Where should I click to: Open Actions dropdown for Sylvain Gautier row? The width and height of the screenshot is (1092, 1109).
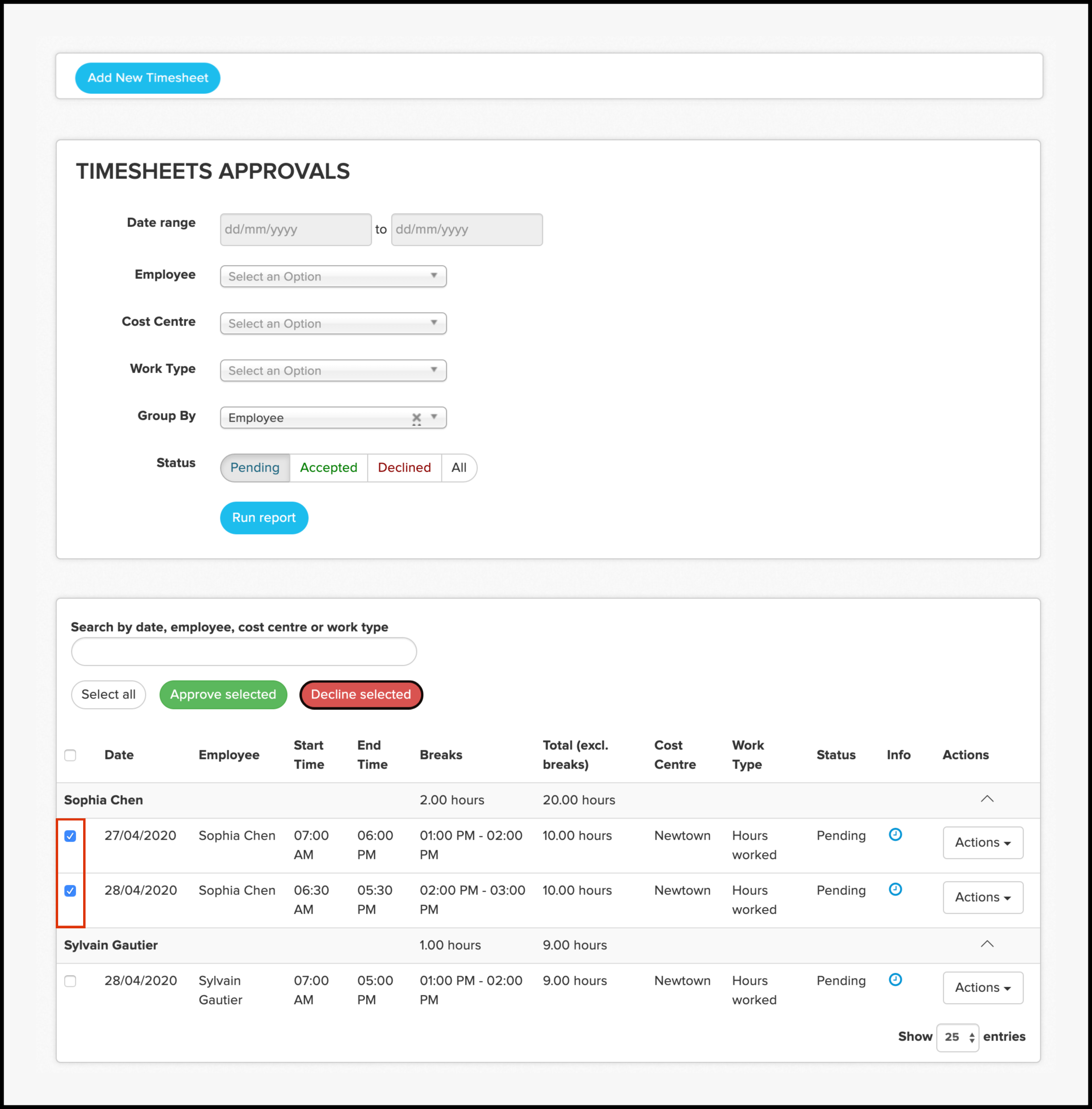[982, 987]
